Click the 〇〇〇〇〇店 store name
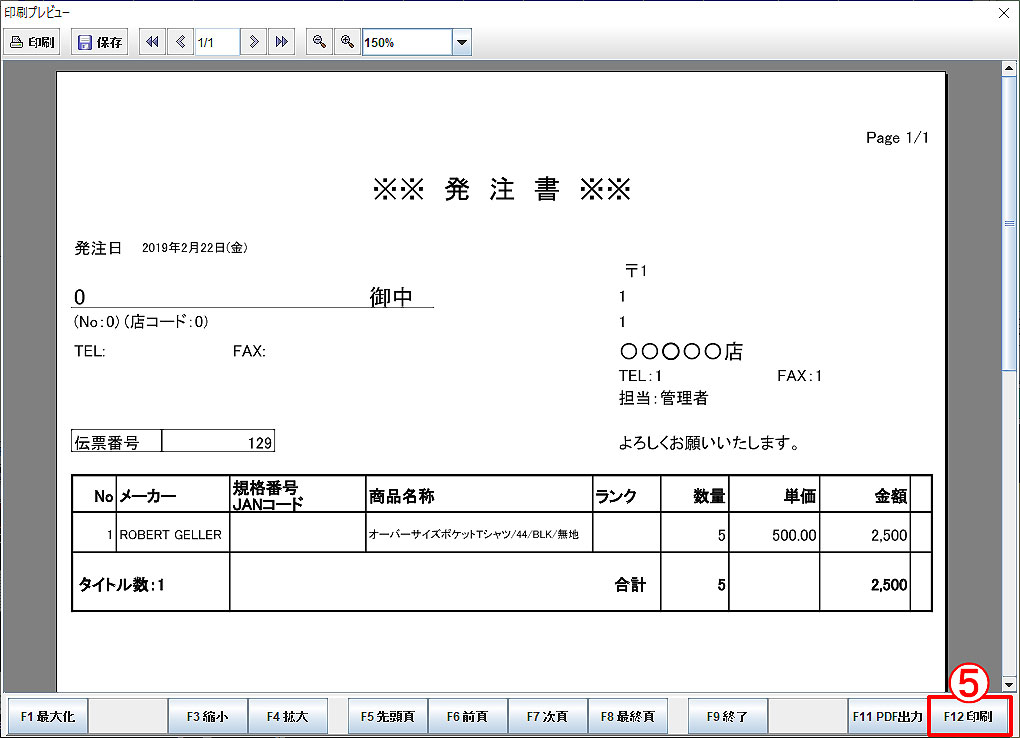The image size is (1020, 738). [x=681, y=351]
